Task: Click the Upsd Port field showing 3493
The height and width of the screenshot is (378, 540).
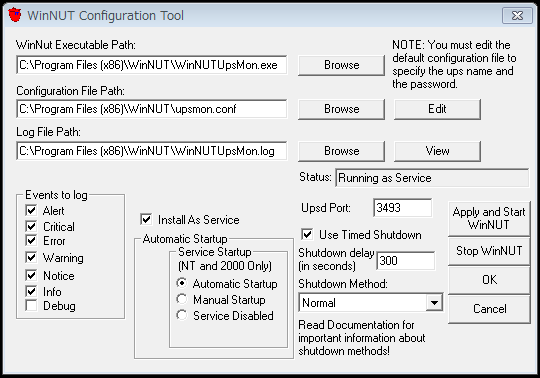Action: click(x=402, y=208)
